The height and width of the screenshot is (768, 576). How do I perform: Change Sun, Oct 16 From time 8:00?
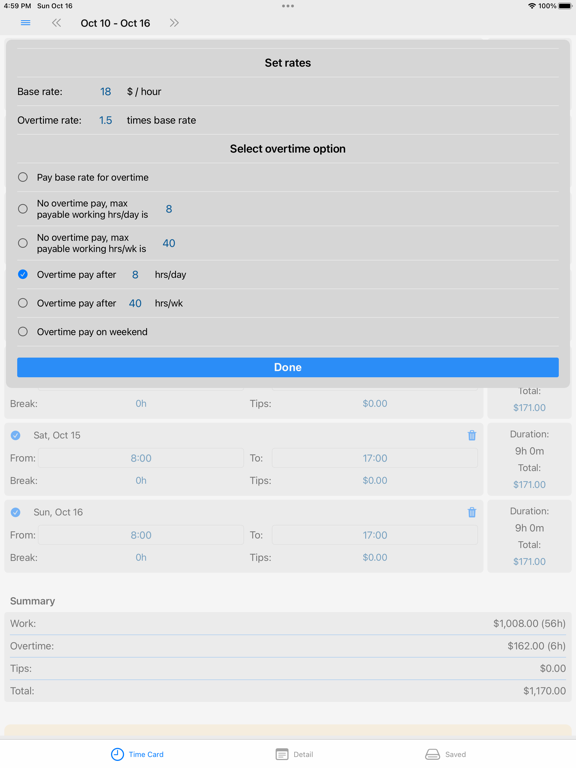click(x=141, y=535)
